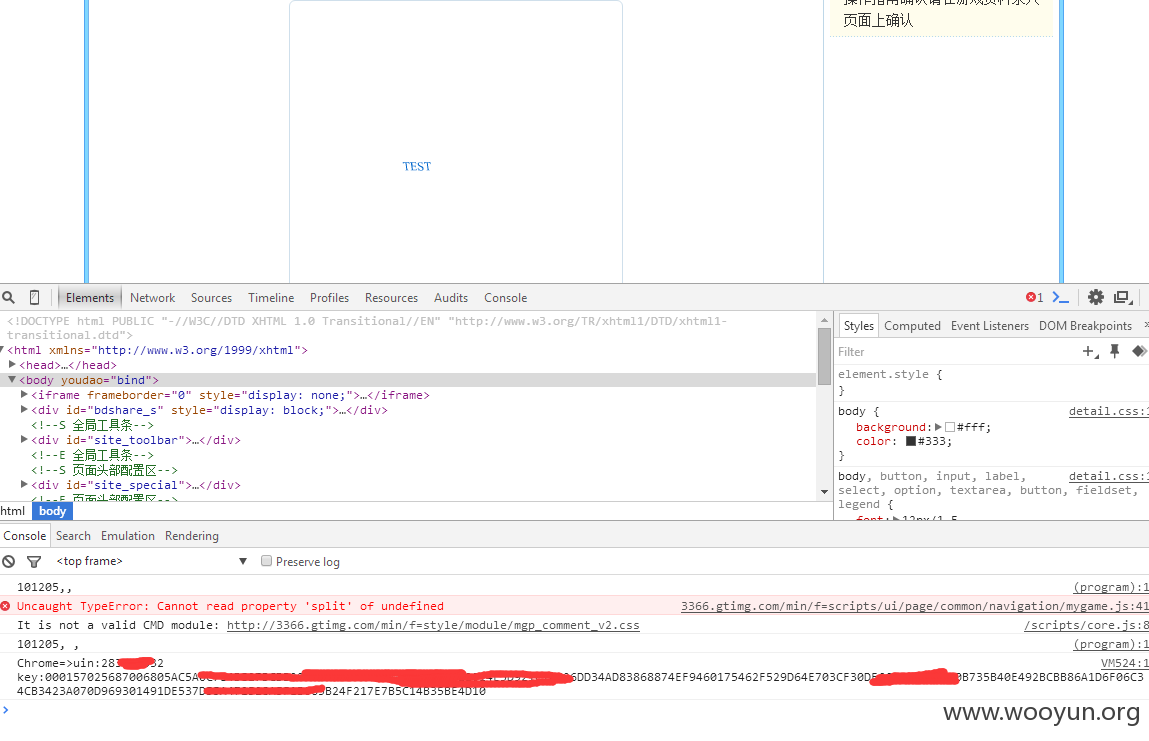Open detail.css link beside body rule
This screenshot has width=1149, height=741.
(1109, 411)
